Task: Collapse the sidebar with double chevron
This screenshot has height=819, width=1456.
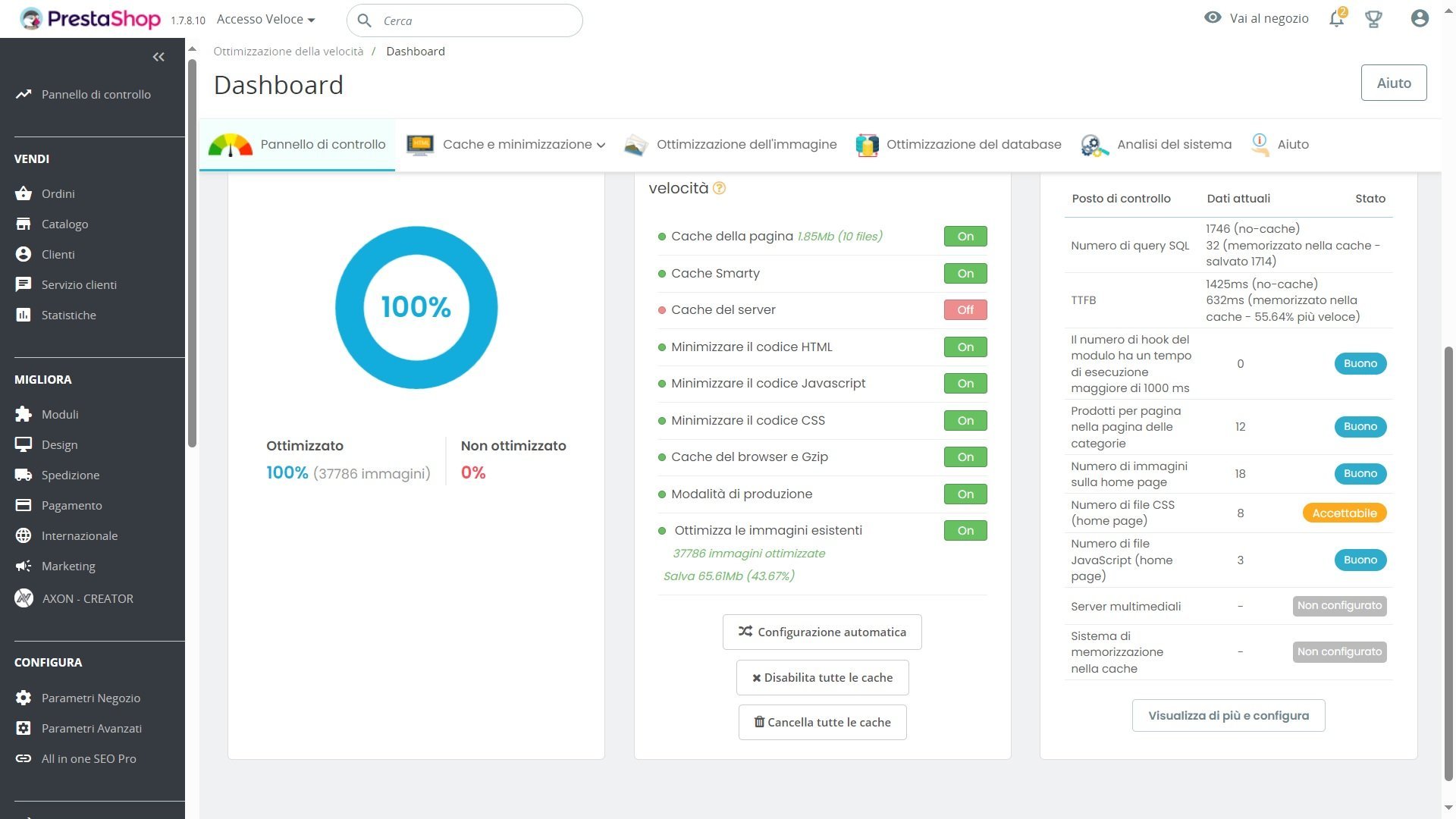Action: pos(158,57)
